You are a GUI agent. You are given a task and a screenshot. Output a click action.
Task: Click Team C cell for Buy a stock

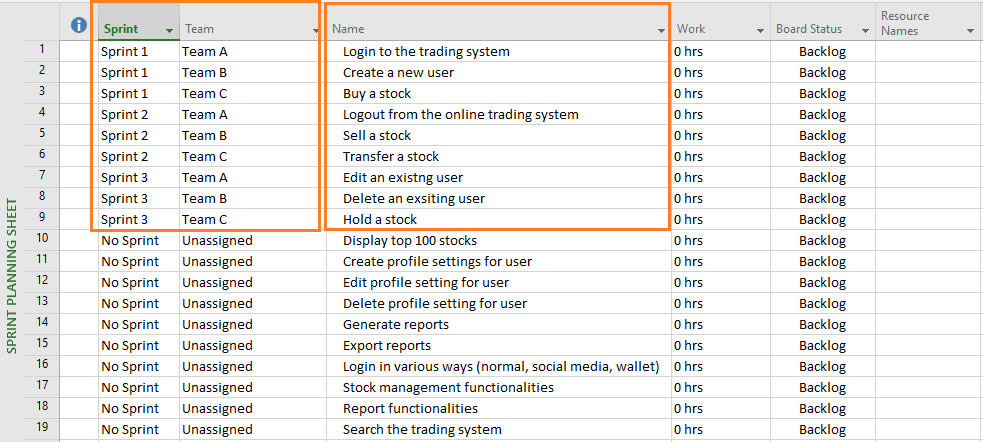click(253, 93)
